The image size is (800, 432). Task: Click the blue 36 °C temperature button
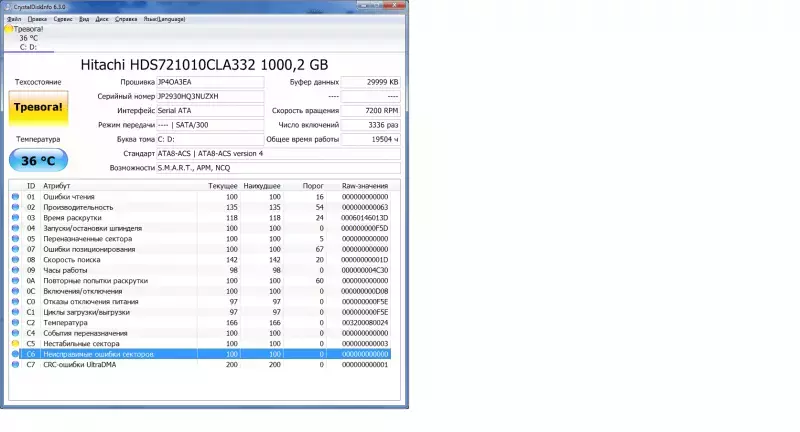click(38, 161)
